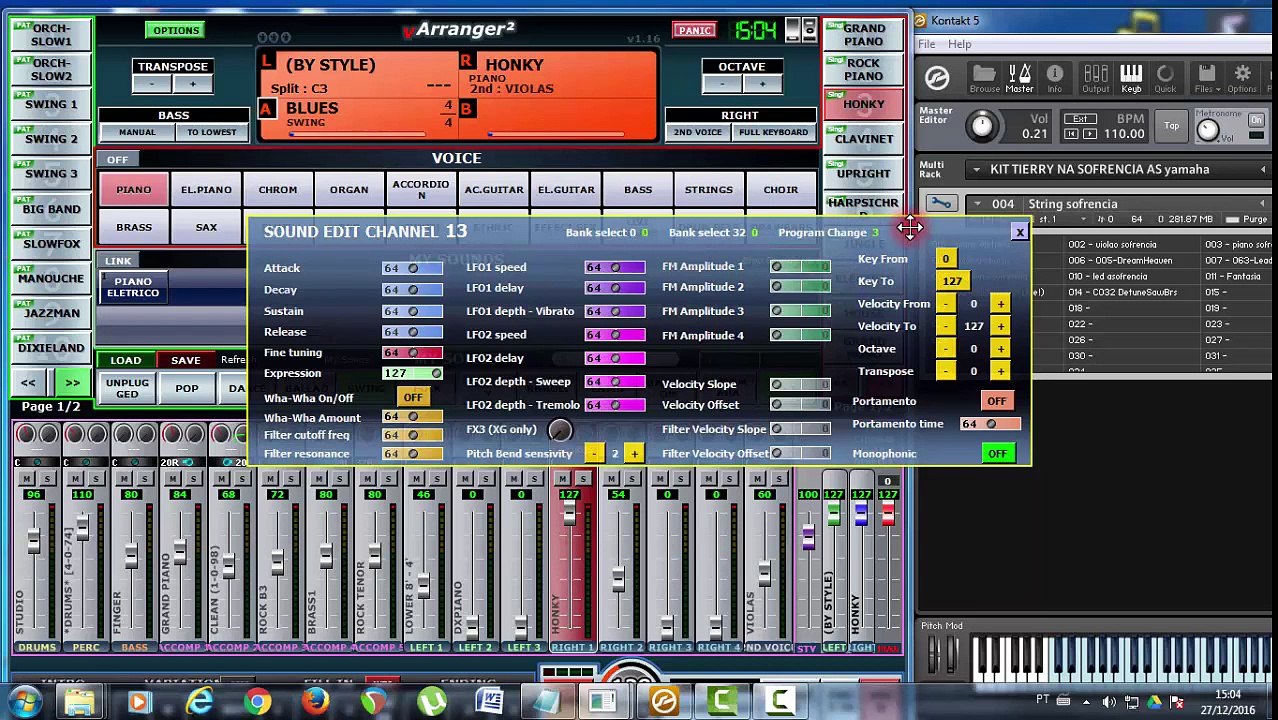Adjust the LFO1 speed slider
This screenshot has height=720, width=1278.
coord(615,267)
